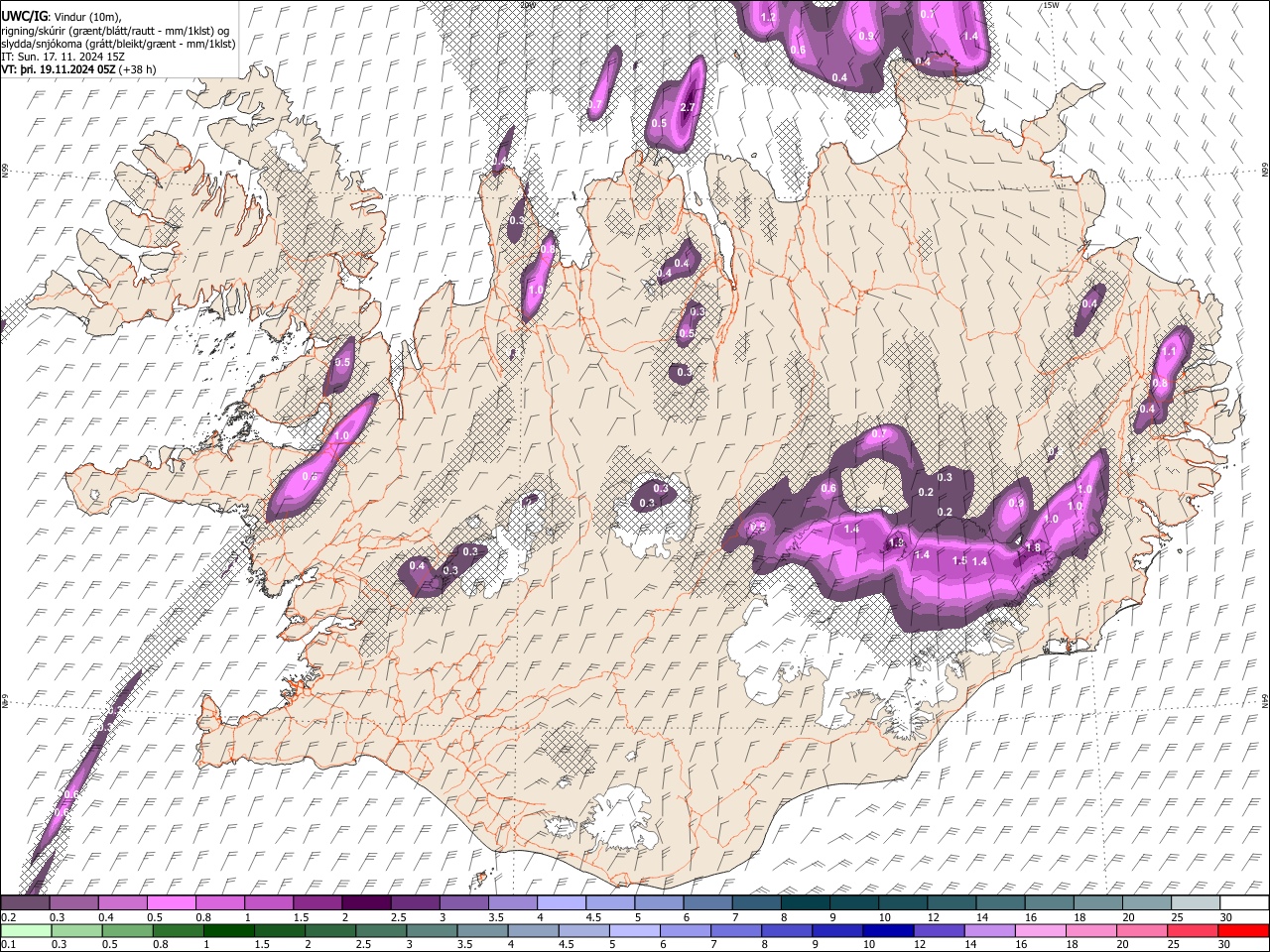Click the '0.2' label in top legend

9,917
